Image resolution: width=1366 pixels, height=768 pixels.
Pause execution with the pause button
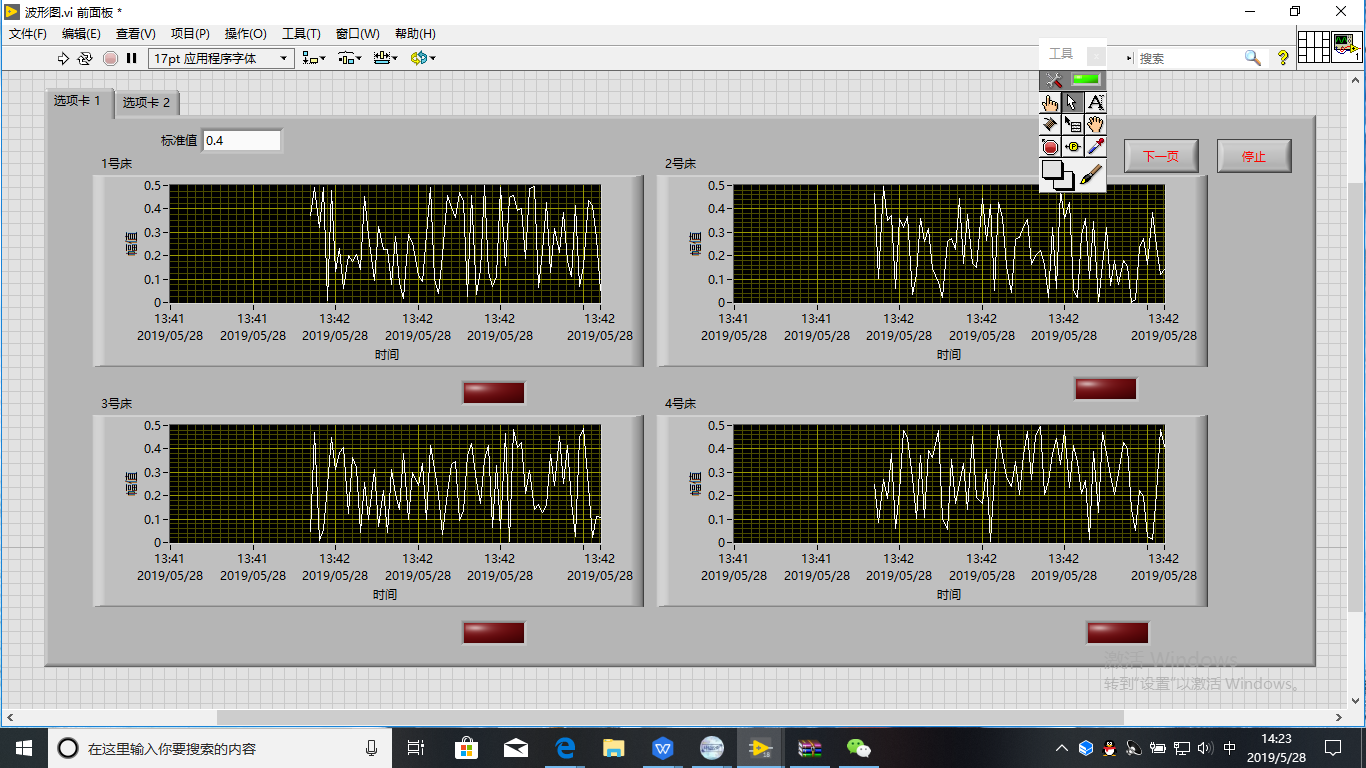tap(131, 58)
